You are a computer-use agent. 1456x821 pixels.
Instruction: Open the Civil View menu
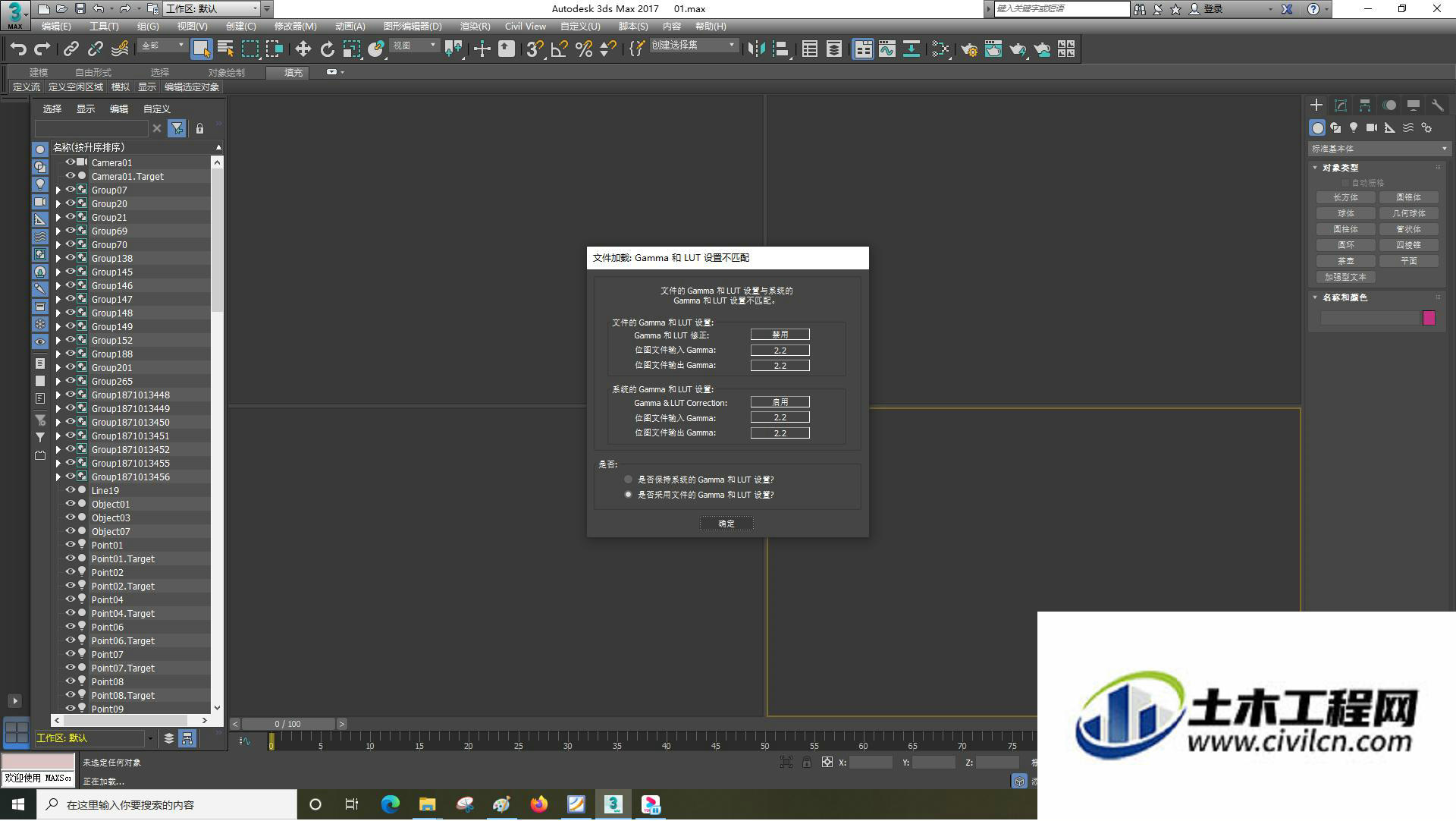[x=526, y=27]
